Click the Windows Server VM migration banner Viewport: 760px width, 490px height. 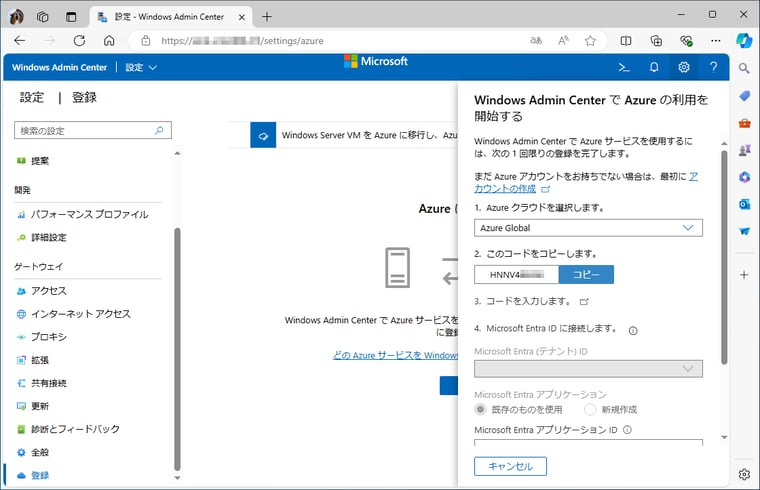click(x=354, y=135)
